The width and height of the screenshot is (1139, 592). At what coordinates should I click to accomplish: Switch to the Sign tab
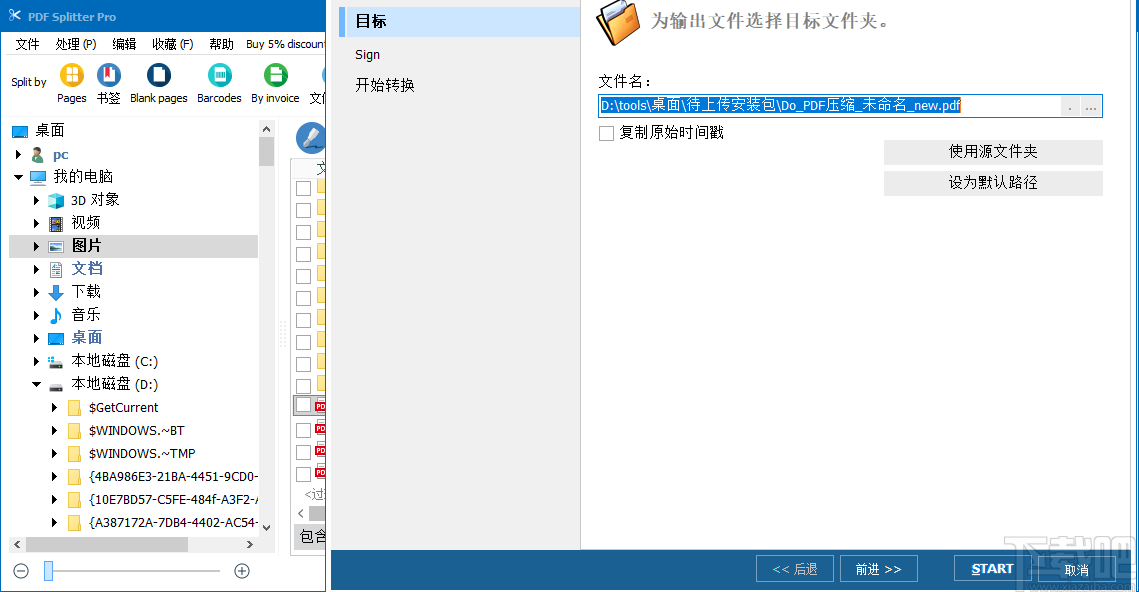[x=367, y=54]
